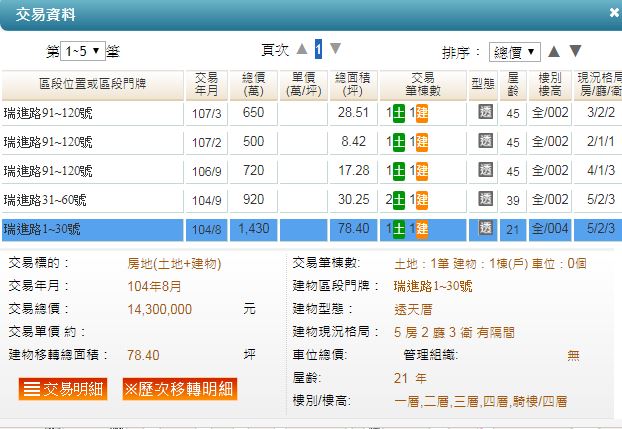Open 歷次移轉明細 transfer history
The width and height of the screenshot is (622, 429).
tap(180, 389)
